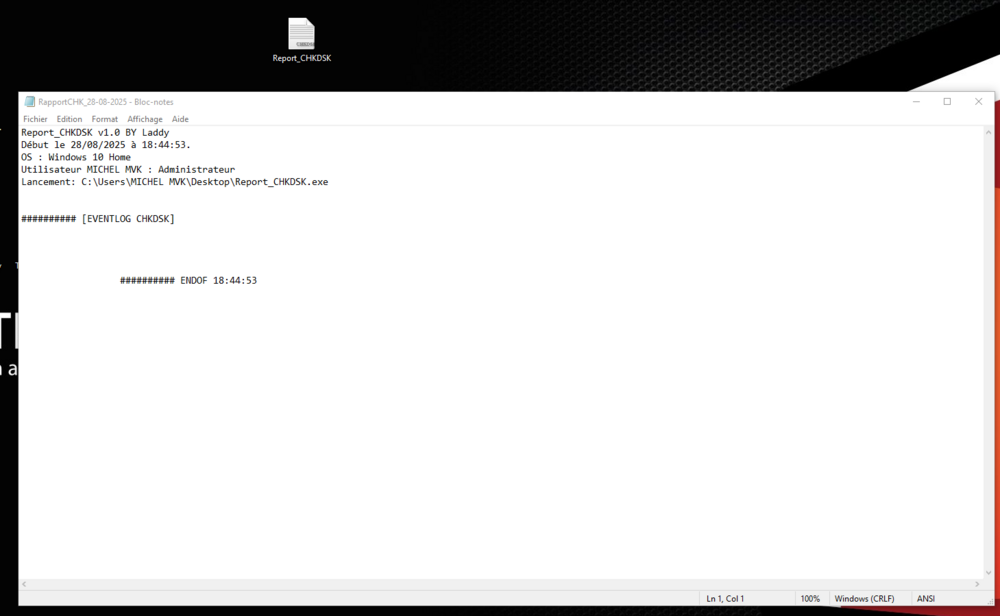
Task: Open the Affichage menu
Action: tap(145, 119)
